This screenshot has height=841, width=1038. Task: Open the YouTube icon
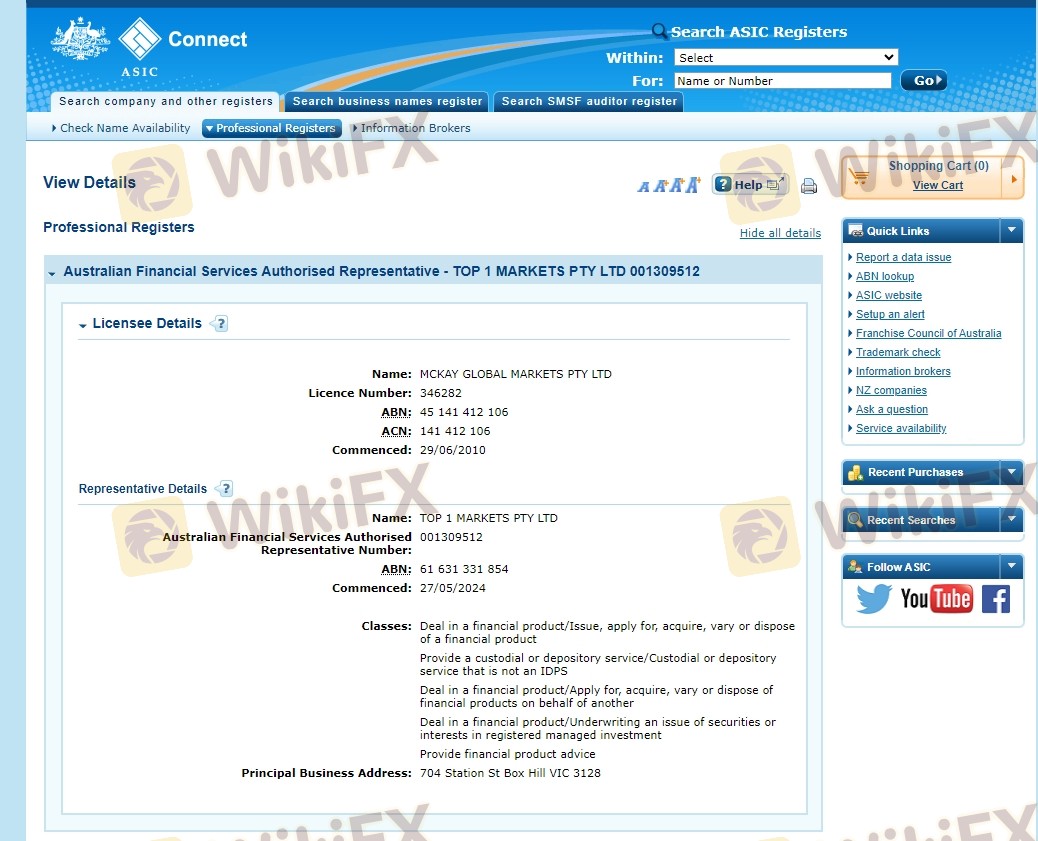coord(936,599)
